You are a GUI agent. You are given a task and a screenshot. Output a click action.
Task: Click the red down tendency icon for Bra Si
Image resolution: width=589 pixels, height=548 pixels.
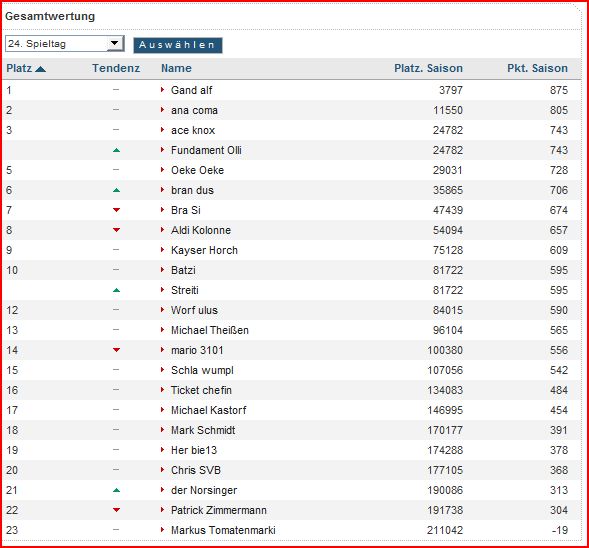point(116,210)
